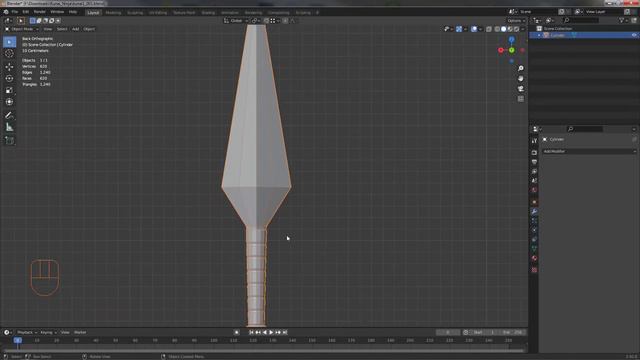Open the Add Modifier dropdown

pyautogui.click(x=589, y=151)
